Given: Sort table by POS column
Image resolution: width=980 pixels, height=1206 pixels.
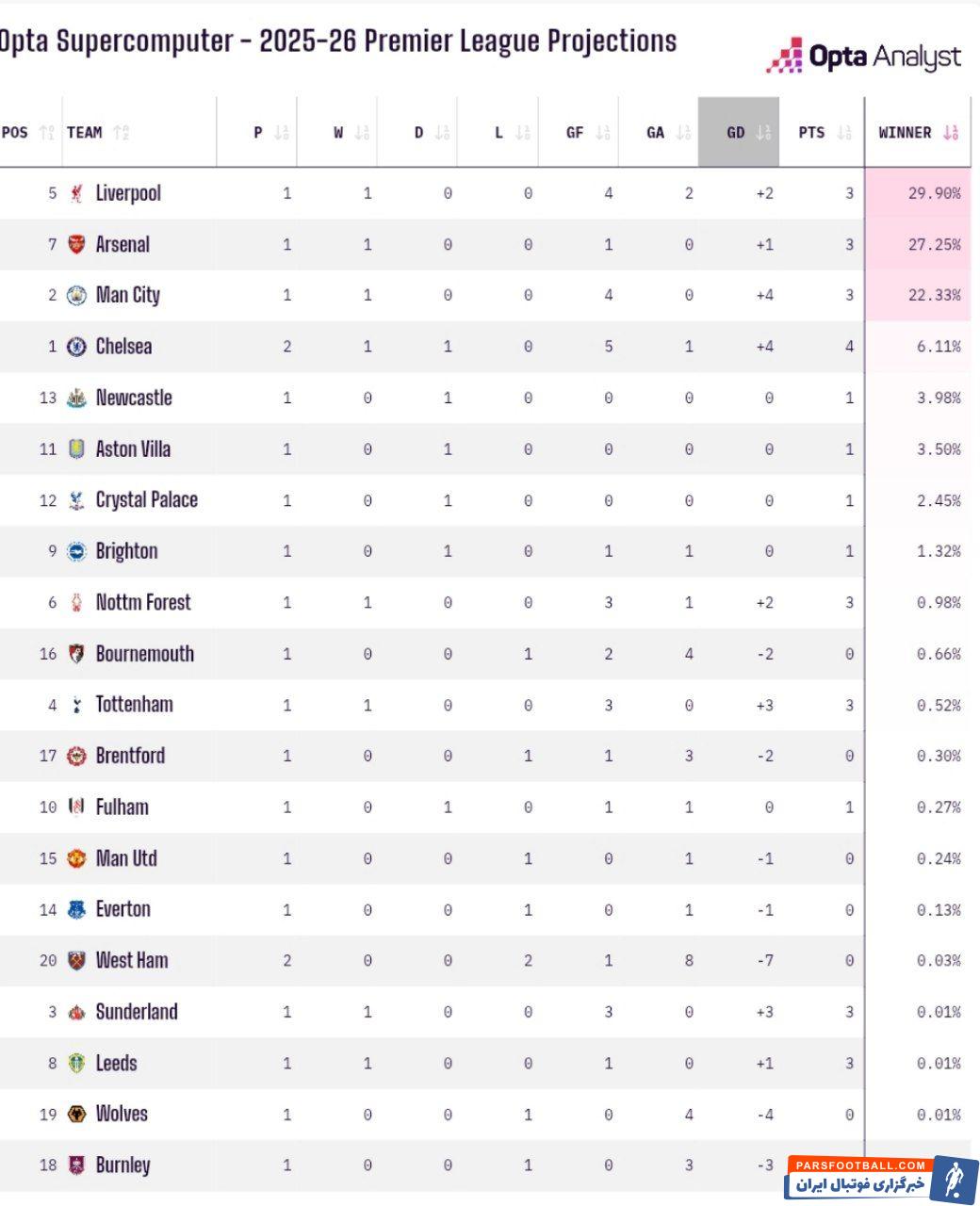Looking at the screenshot, I should click(29, 133).
